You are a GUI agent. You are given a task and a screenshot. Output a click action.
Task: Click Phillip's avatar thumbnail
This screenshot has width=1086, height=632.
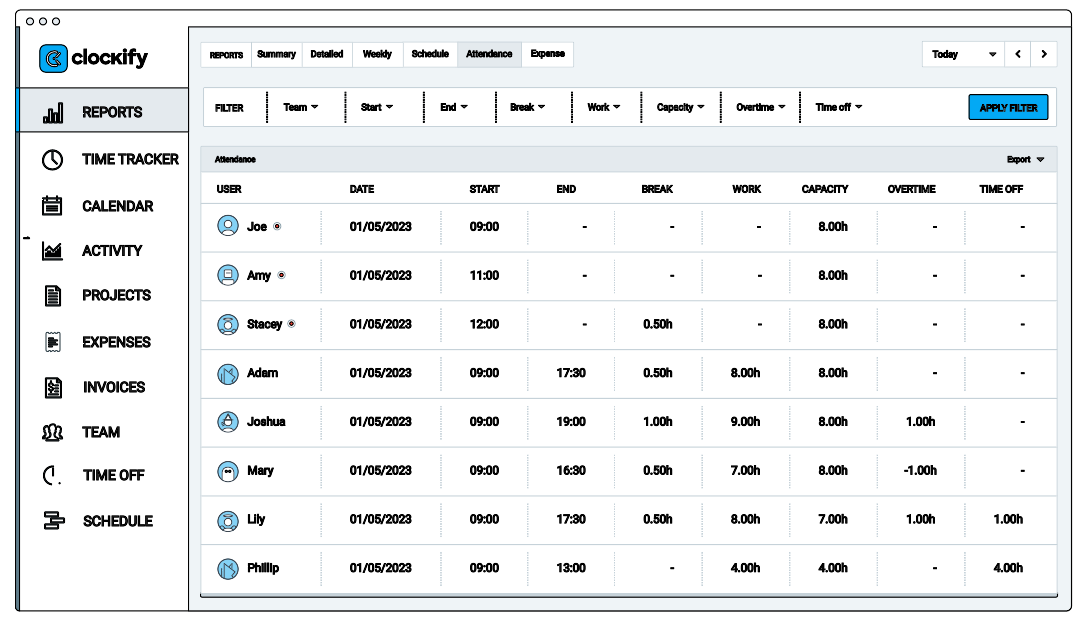point(227,568)
